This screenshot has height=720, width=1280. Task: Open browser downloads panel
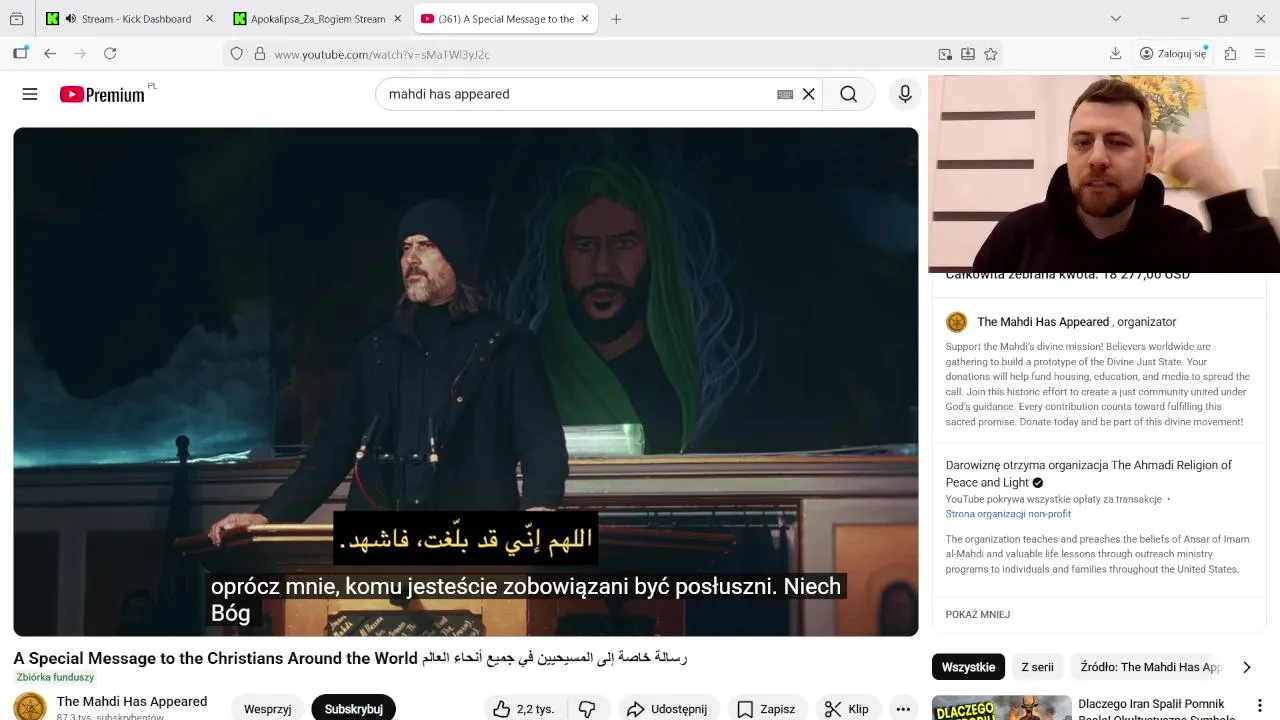coord(1115,54)
